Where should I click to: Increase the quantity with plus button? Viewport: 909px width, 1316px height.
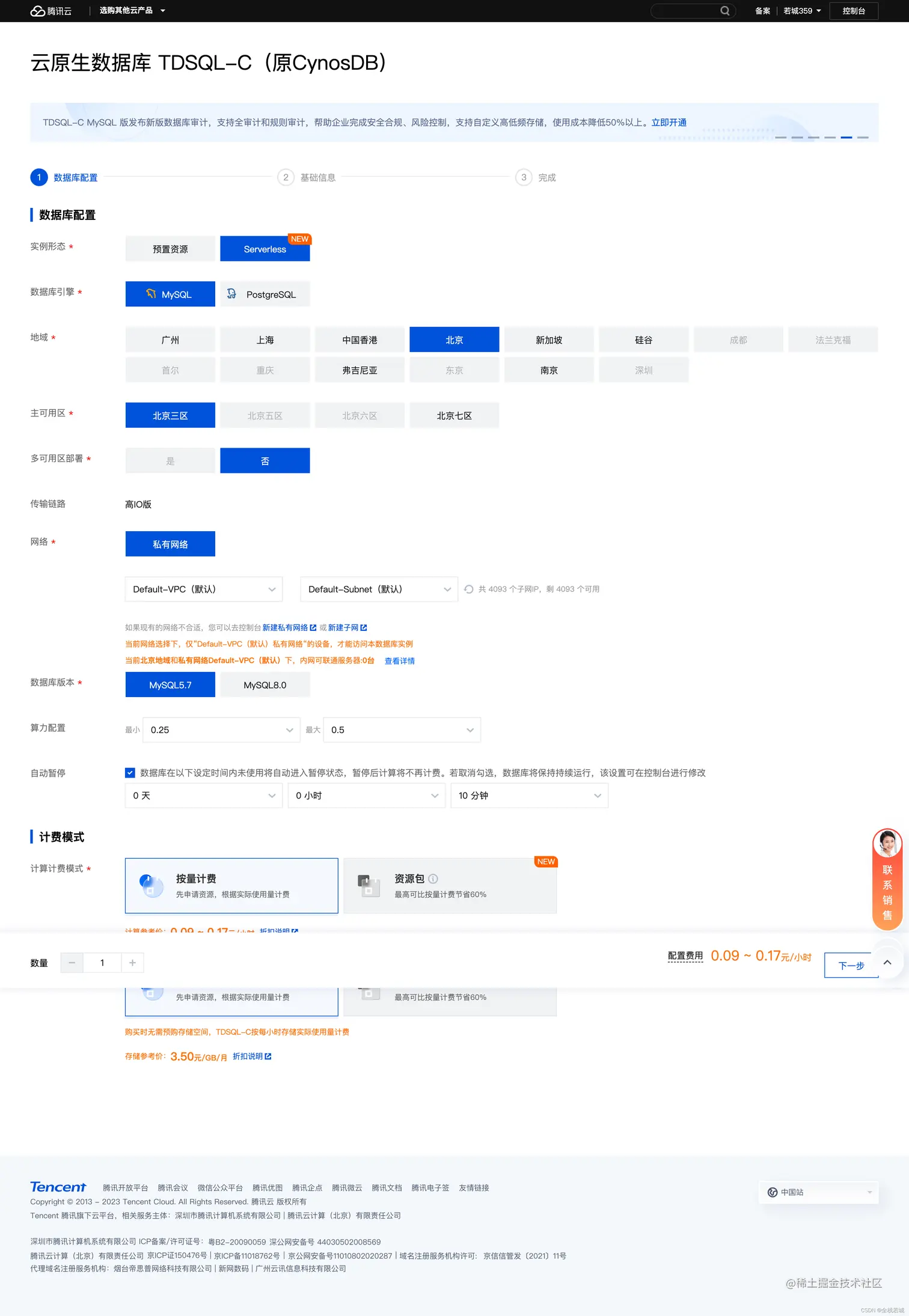point(132,963)
